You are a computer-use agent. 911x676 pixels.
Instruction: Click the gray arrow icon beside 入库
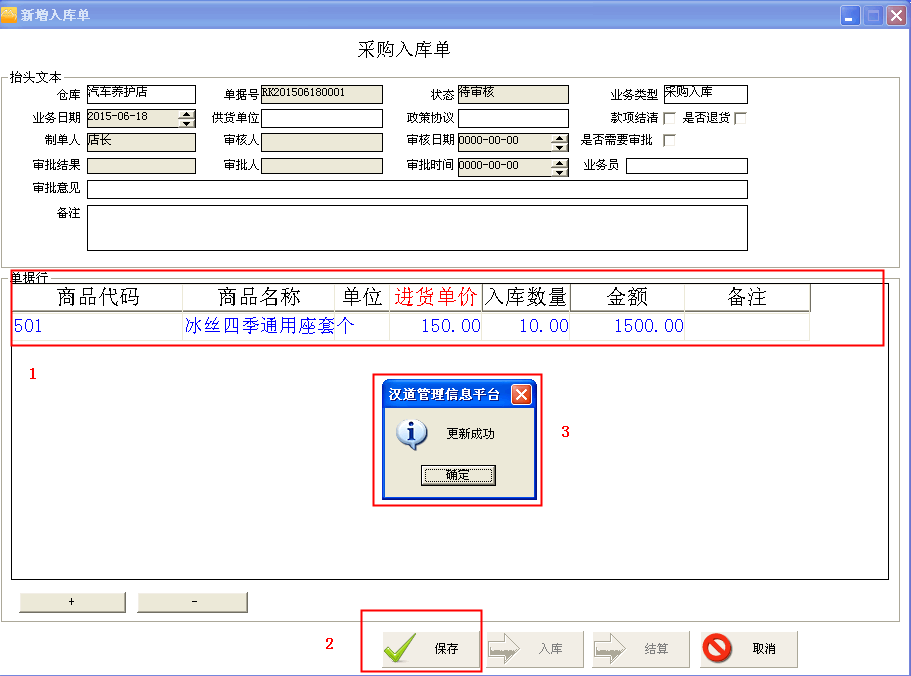504,649
